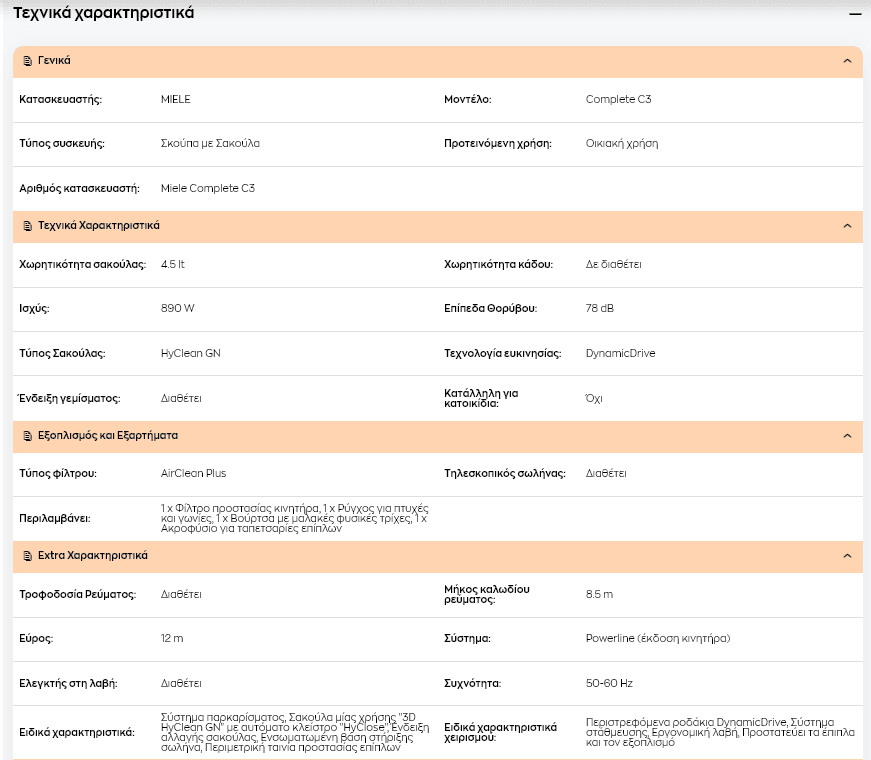This screenshot has width=871, height=760.
Task: Click the Complete C3 model value
Action: coord(618,99)
